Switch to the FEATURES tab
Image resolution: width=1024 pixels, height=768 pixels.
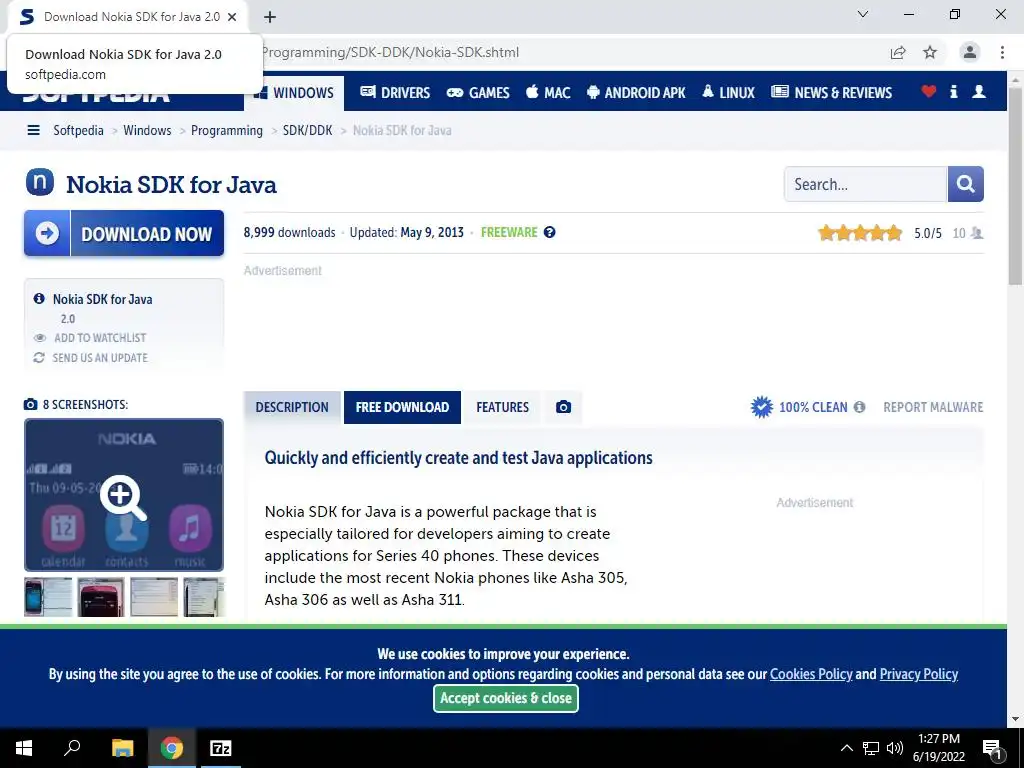(x=502, y=407)
